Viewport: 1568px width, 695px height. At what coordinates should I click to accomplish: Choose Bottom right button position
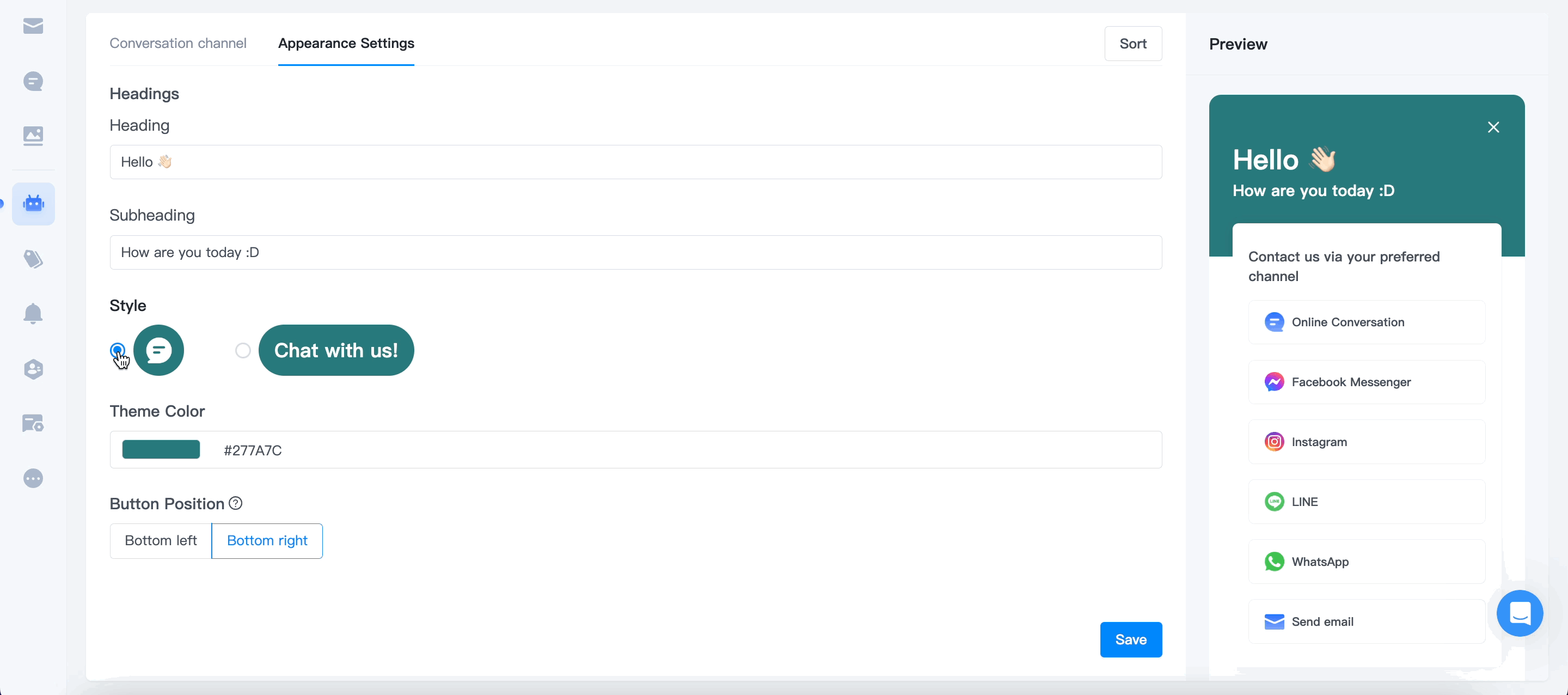point(267,540)
